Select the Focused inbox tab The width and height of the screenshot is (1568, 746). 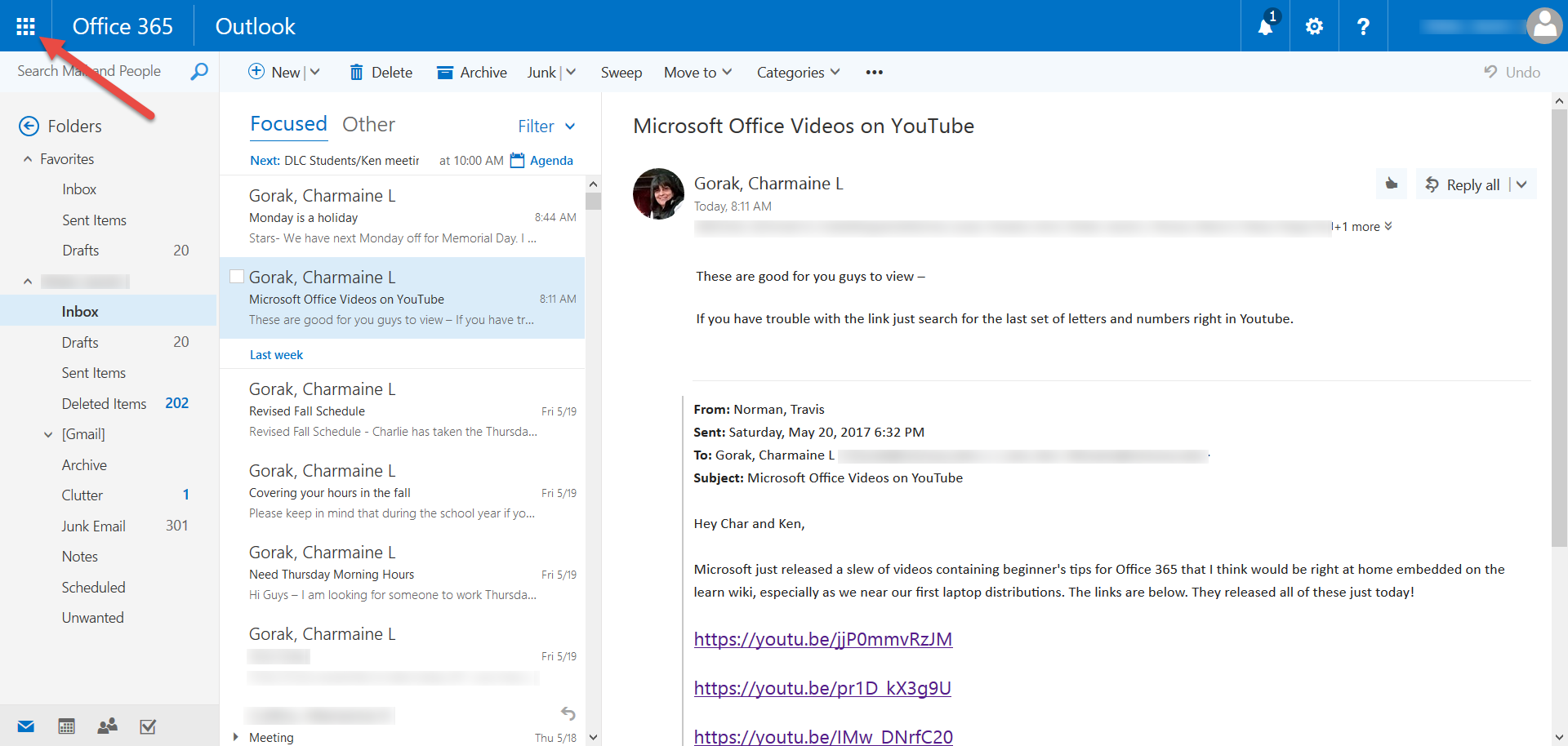tap(288, 124)
